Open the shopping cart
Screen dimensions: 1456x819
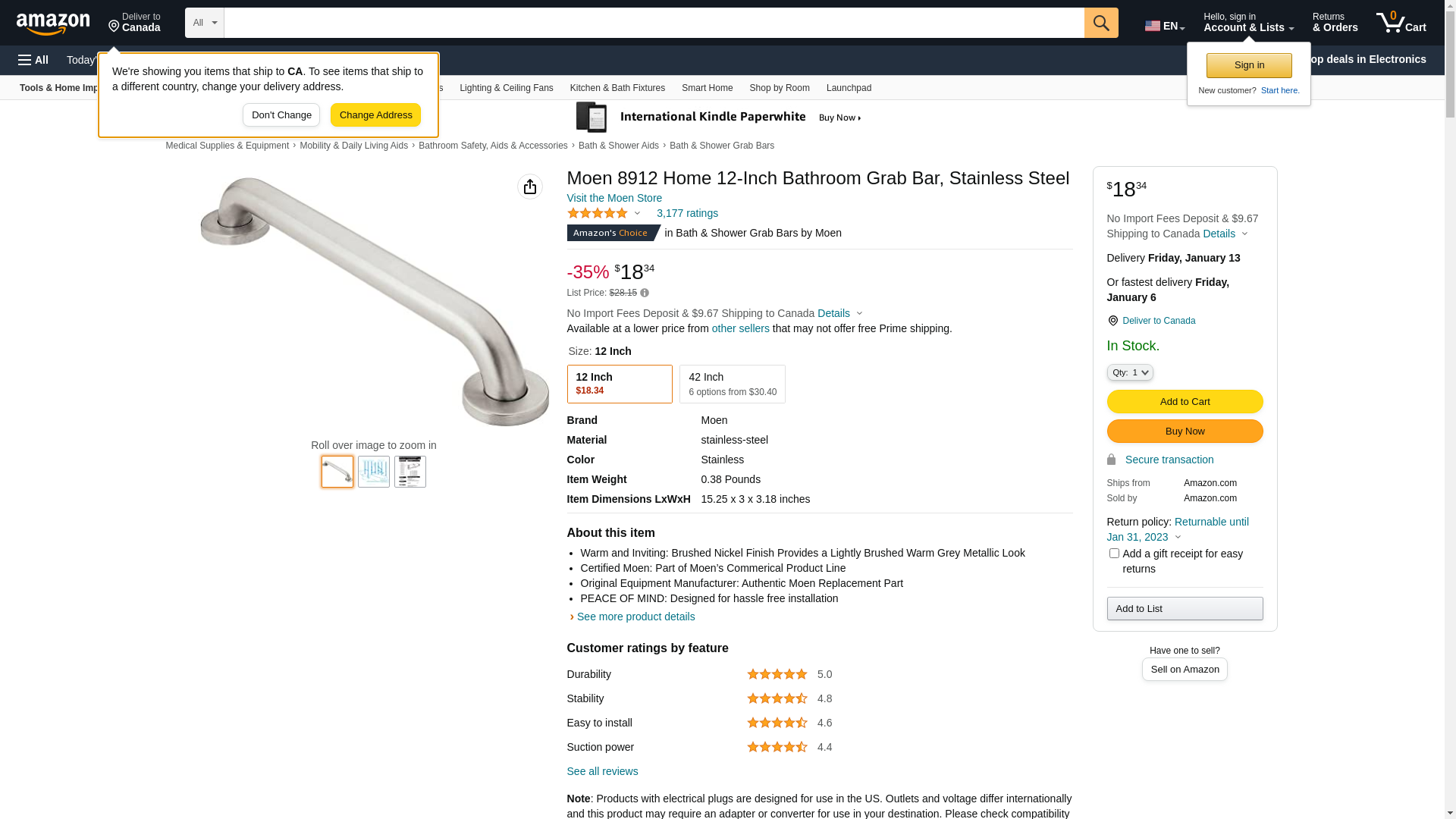[1401, 23]
